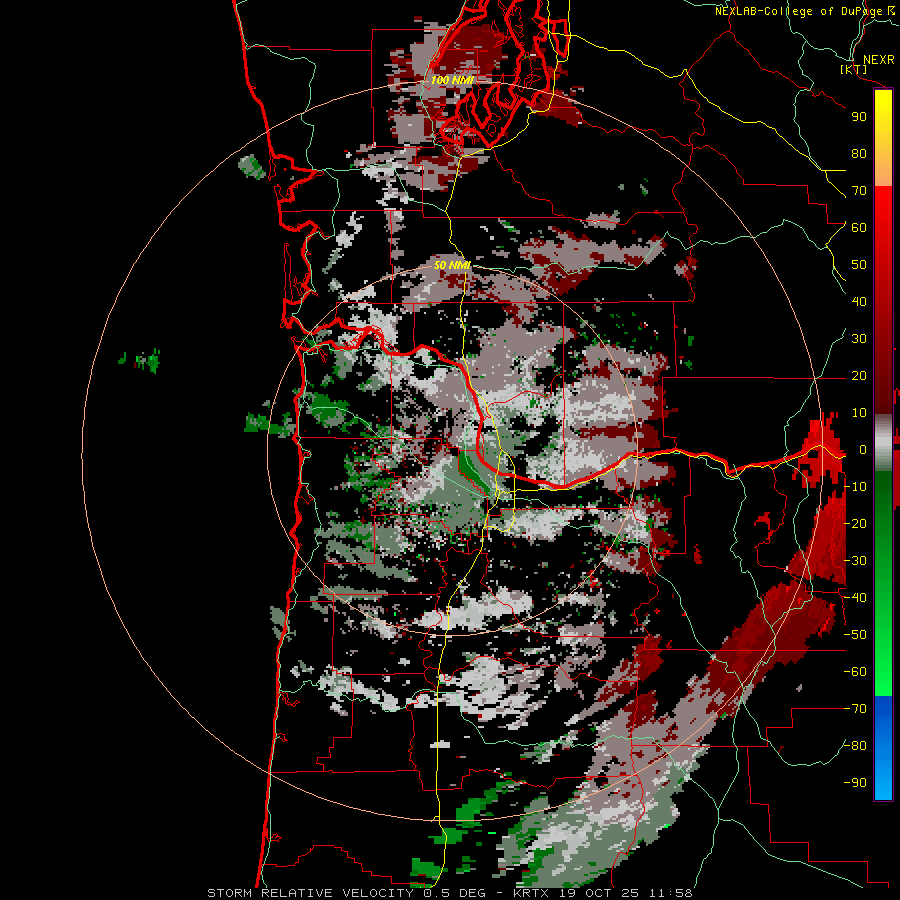This screenshot has height=900, width=900.
Task: Click the 80 value on velocity scale
Action: [859, 154]
